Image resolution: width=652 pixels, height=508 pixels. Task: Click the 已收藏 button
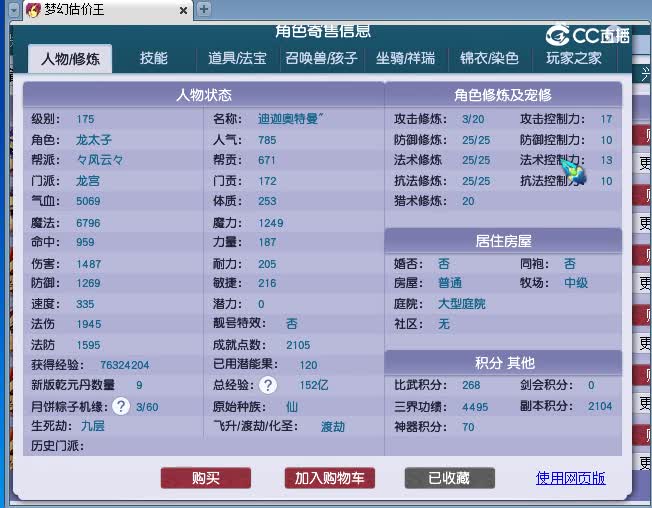coord(449,478)
